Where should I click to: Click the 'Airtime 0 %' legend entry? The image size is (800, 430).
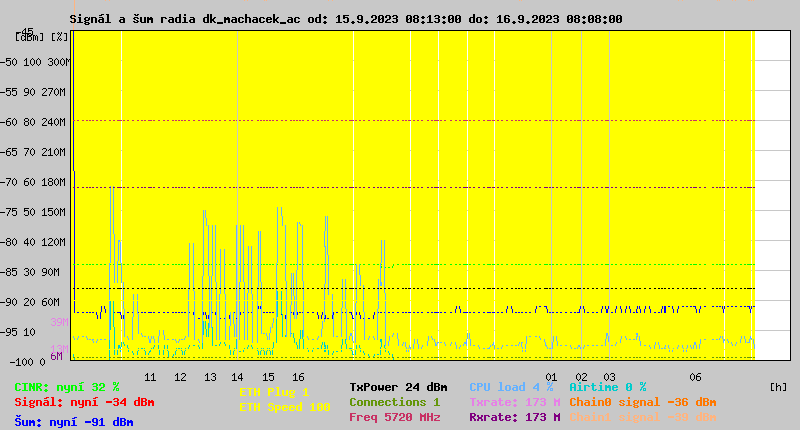[x=608, y=387]
